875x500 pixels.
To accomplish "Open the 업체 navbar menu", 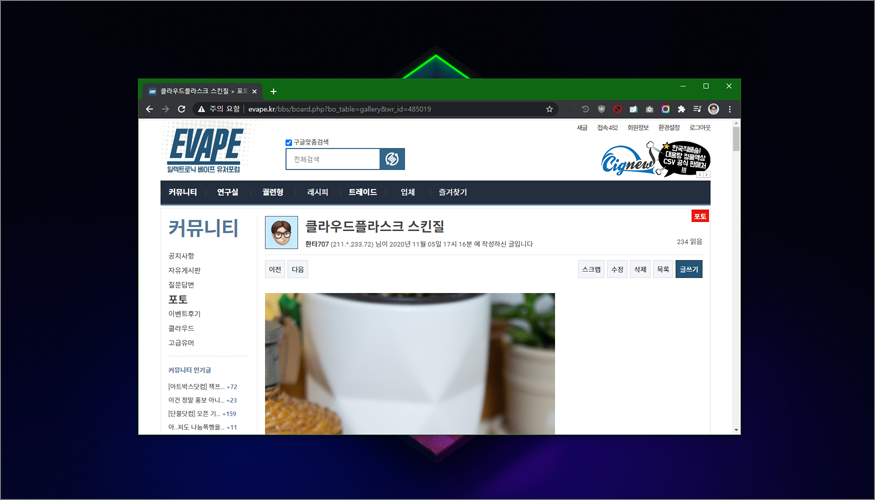I will point(407,192).
